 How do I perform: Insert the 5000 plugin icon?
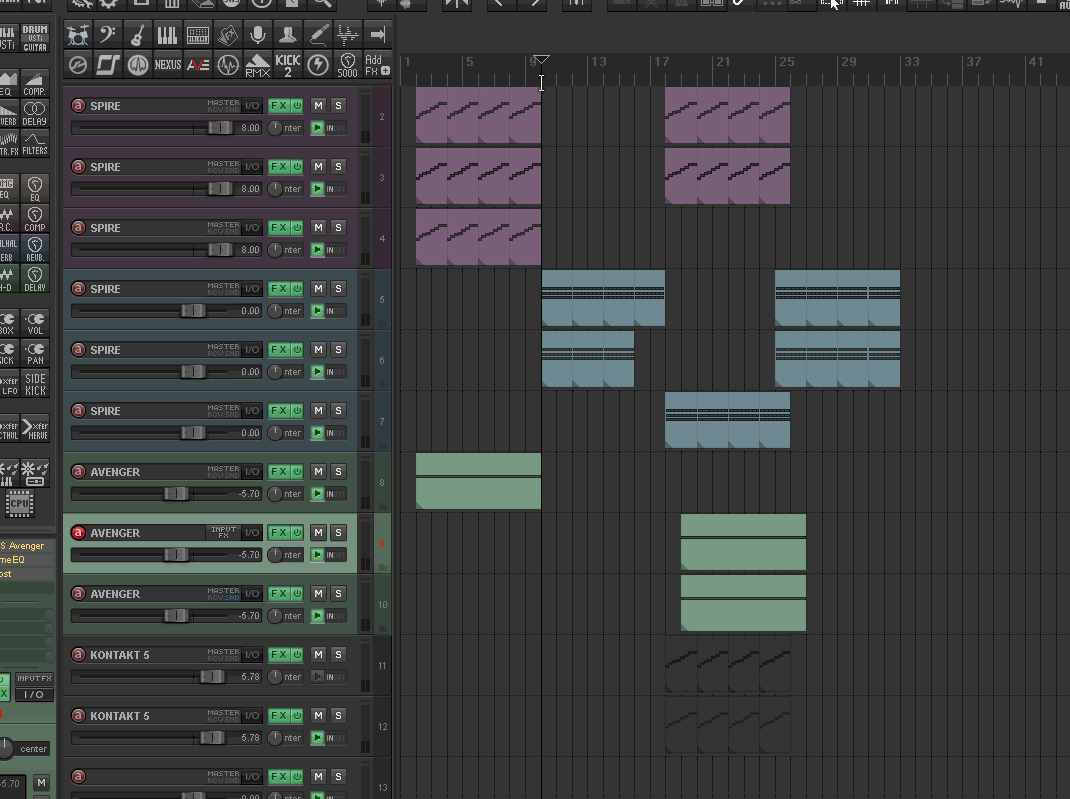347,65
